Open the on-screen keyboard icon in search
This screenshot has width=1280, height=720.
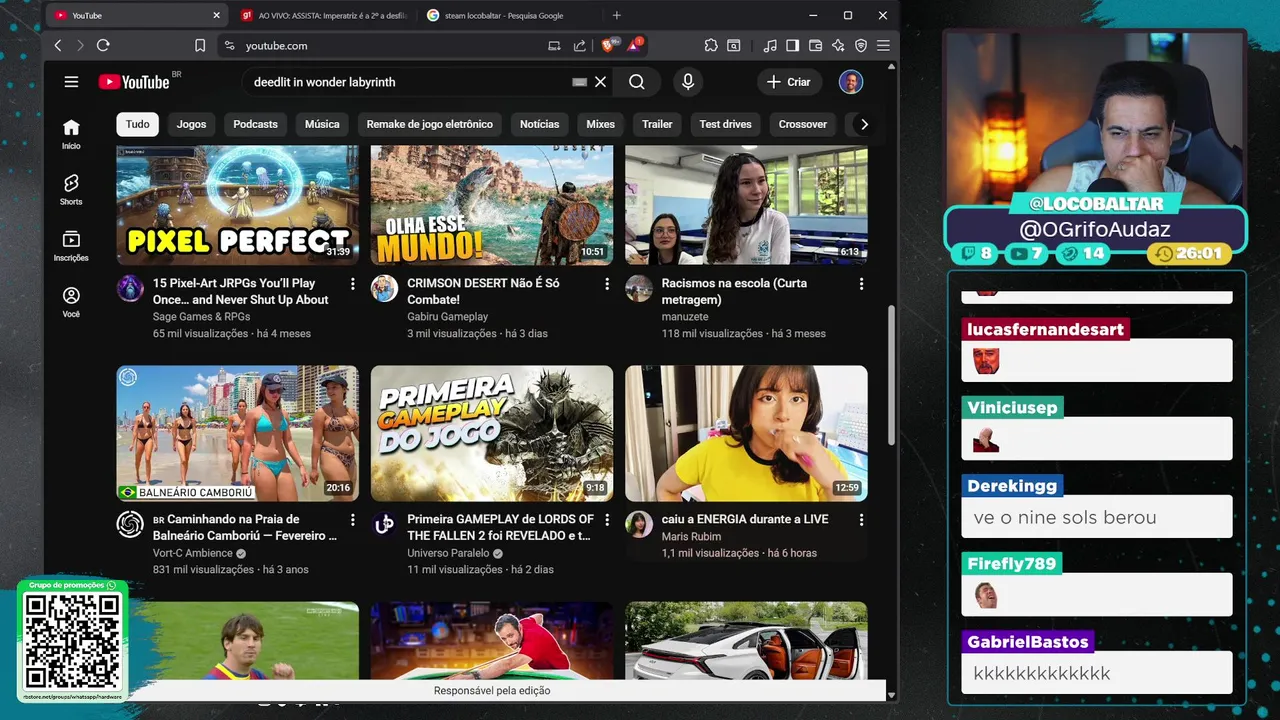579,82
